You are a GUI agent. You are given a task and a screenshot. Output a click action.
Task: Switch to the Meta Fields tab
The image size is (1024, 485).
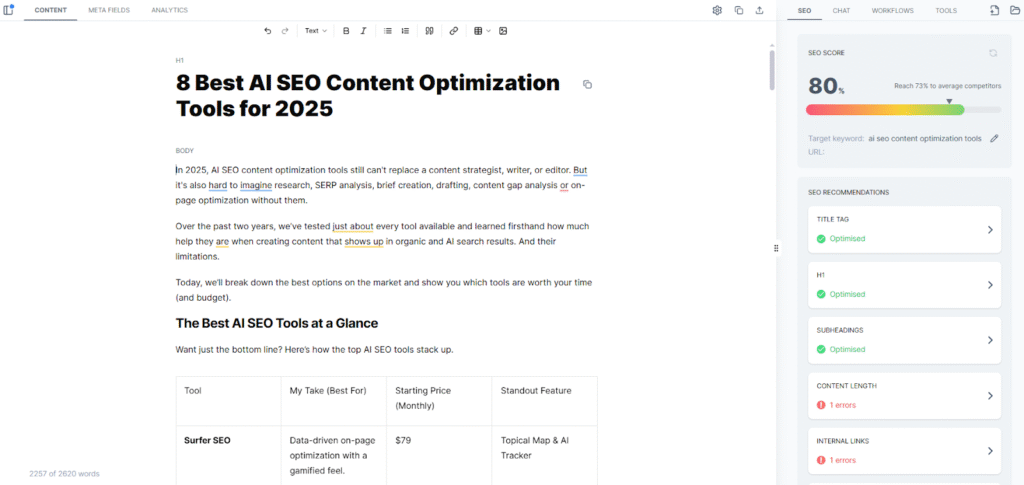click(x=108, y=10)
